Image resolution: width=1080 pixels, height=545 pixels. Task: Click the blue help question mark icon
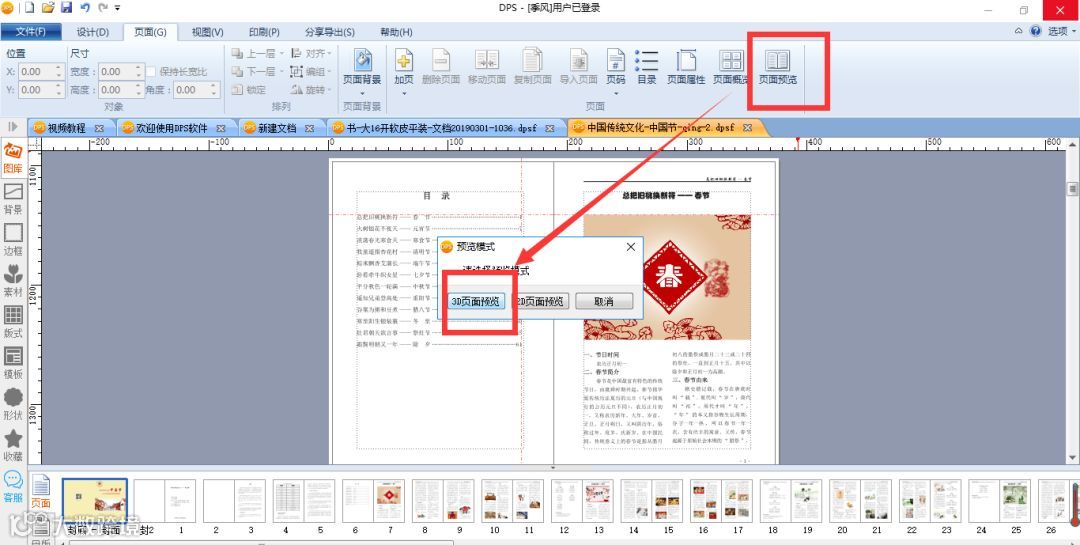click(x=1035, y=31)
